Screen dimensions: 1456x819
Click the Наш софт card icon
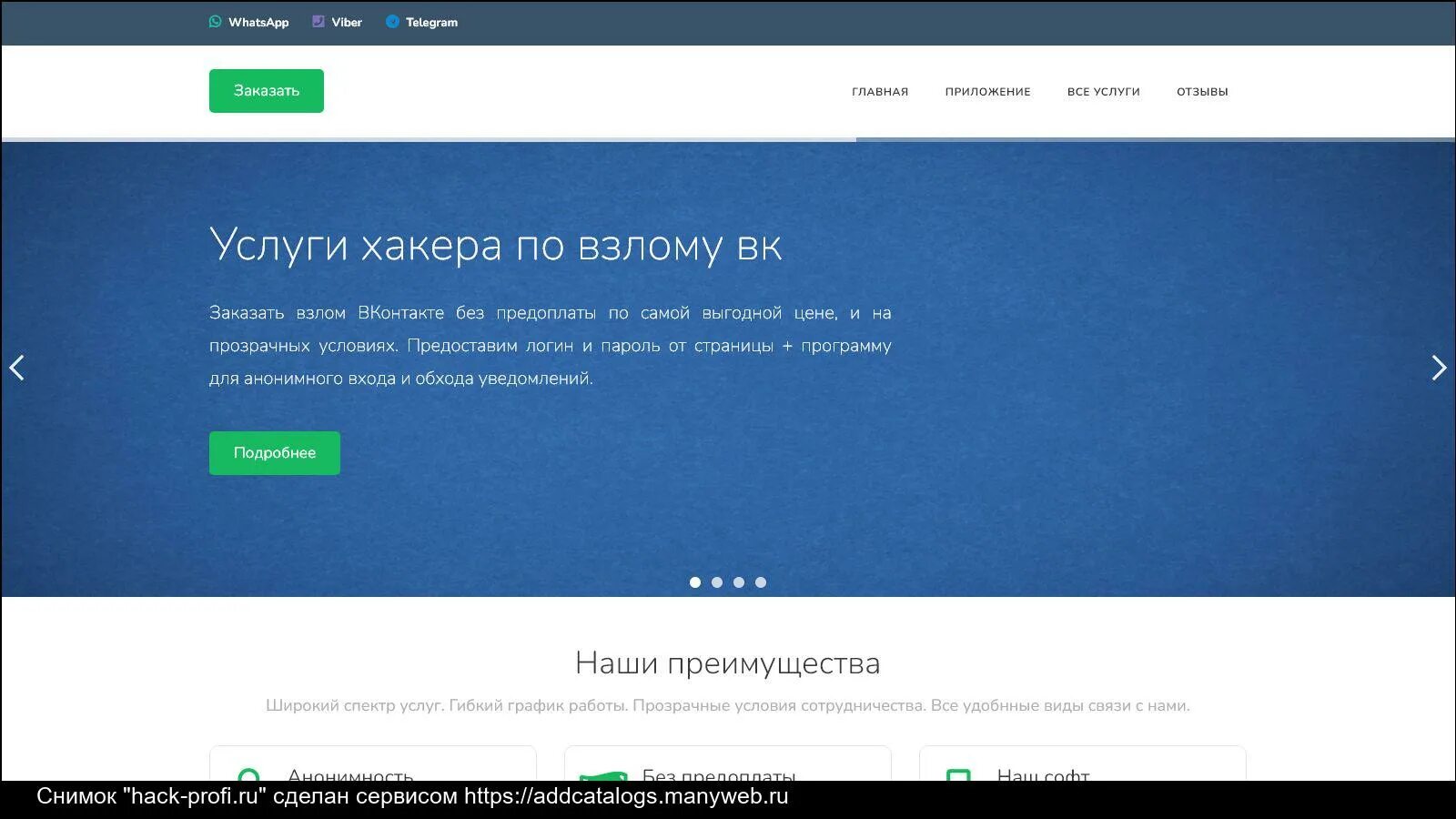click(x=958, y=774)
